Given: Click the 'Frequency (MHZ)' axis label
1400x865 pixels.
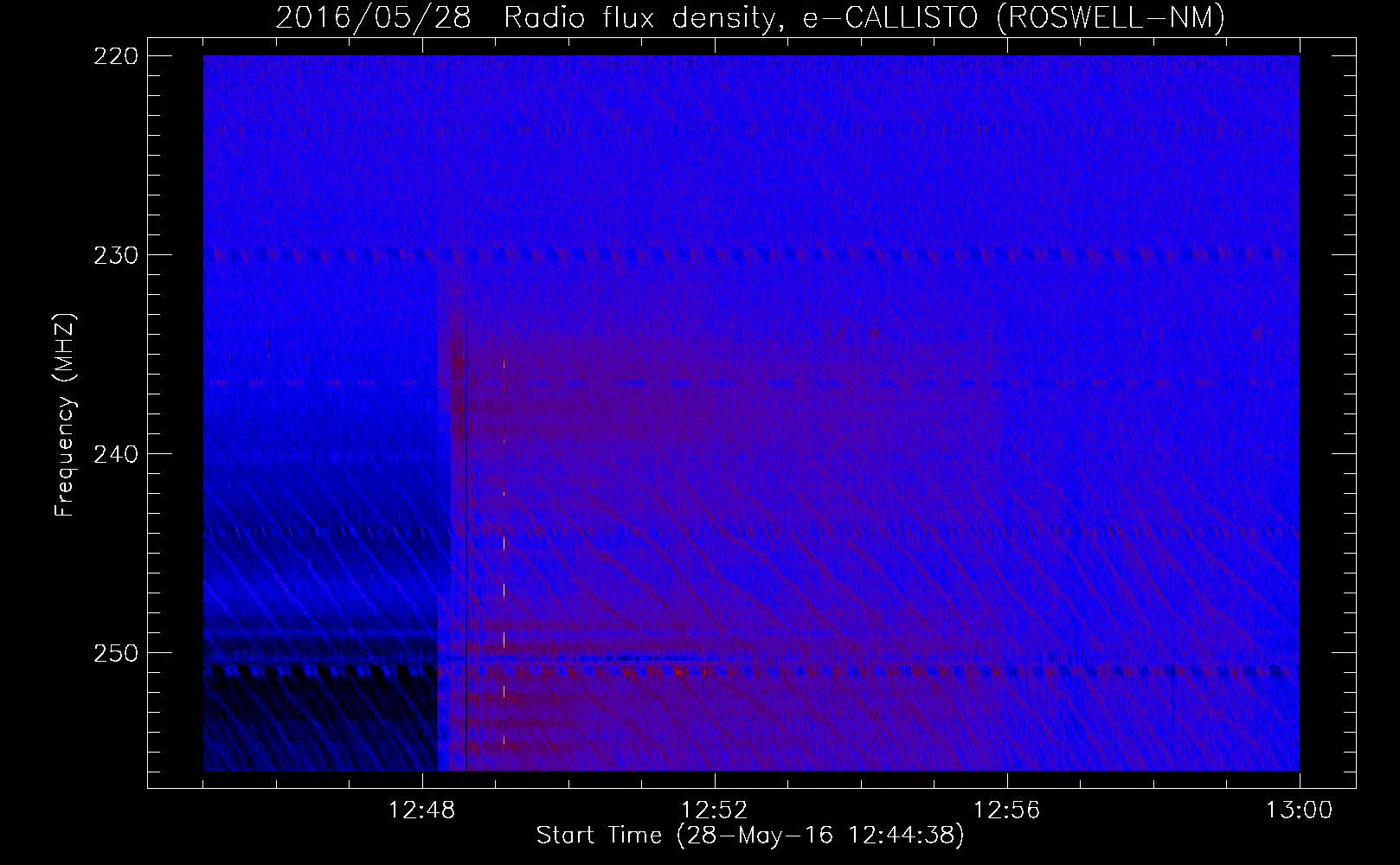Looking at the screenshot, I should click(x=65, y=416).
